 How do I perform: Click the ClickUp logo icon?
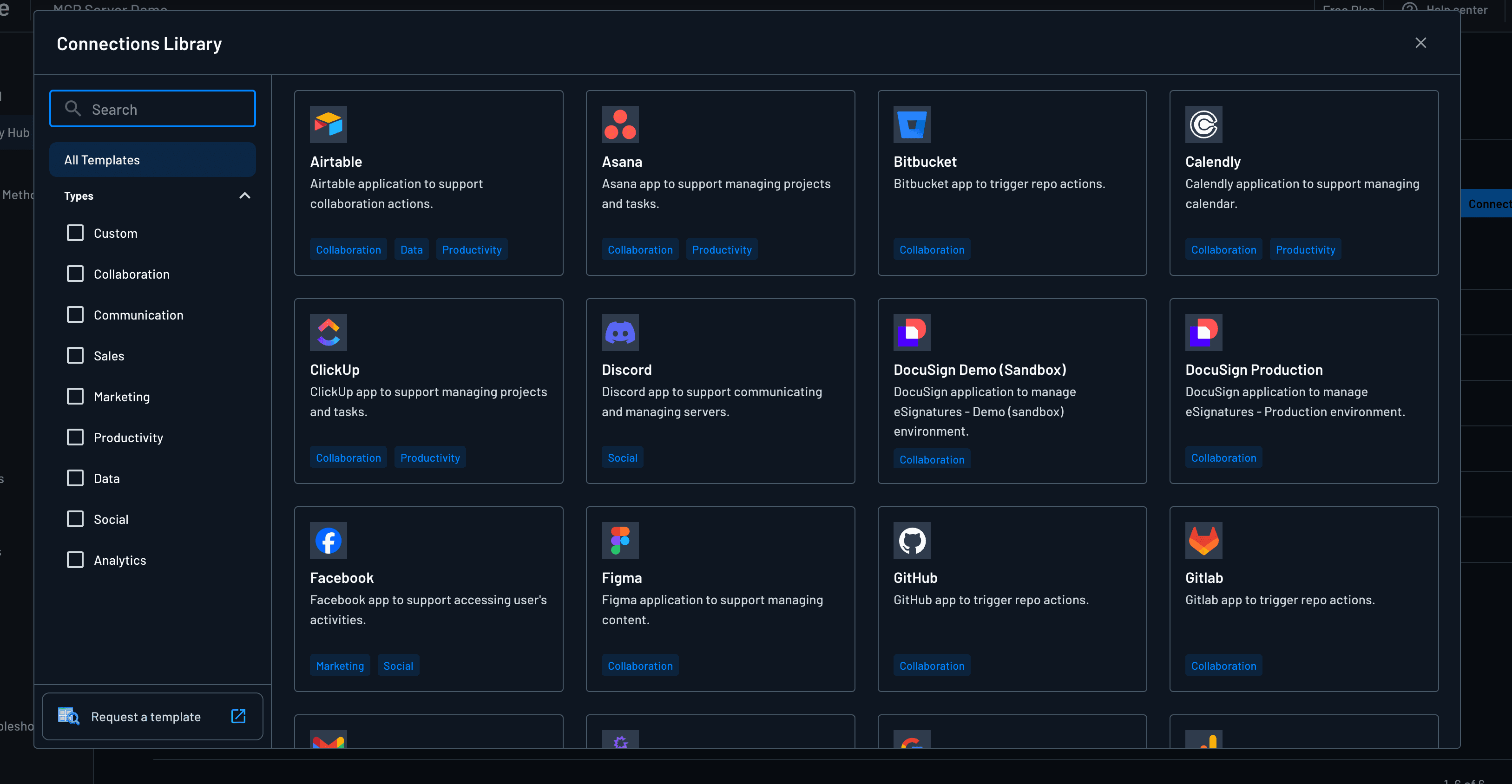click(x=328, y=332)
